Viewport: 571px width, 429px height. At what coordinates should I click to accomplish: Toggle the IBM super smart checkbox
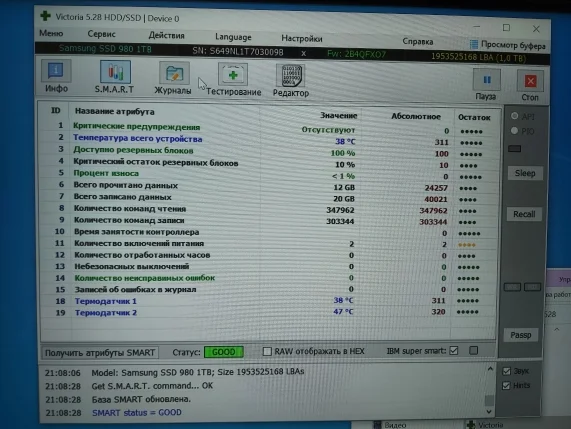click(x=454, y=351)
